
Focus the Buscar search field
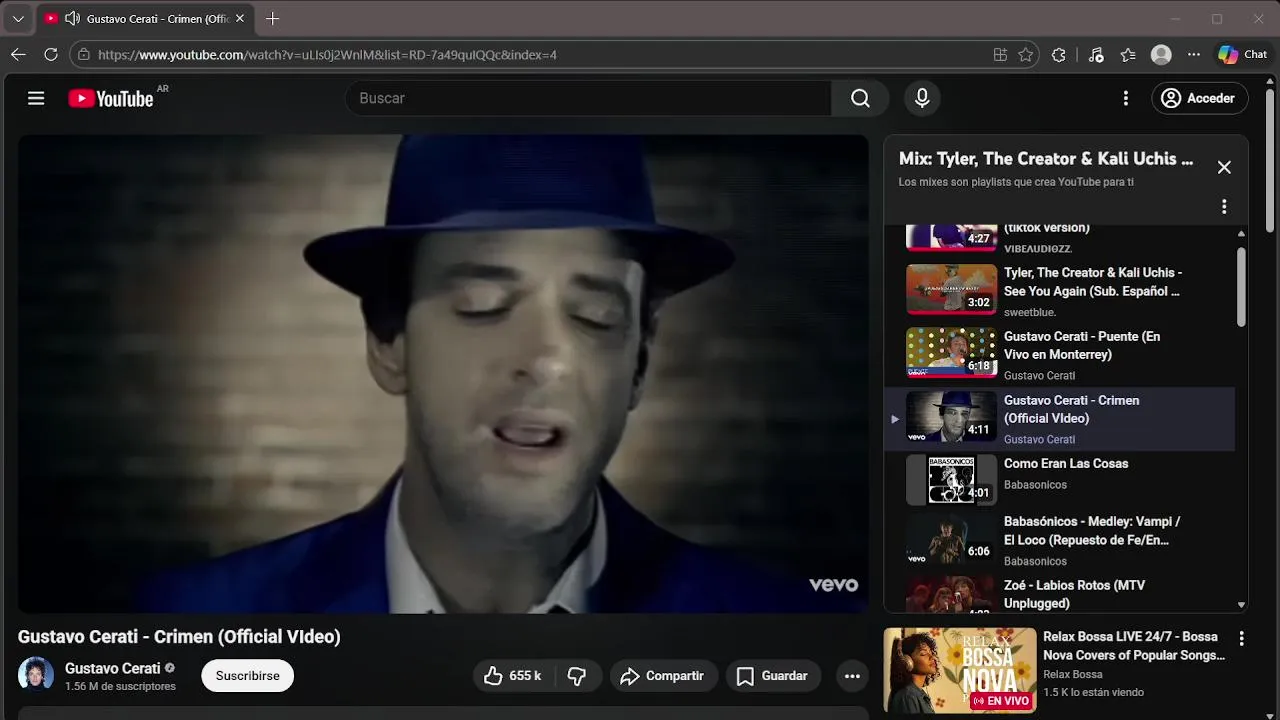(588, 98)
